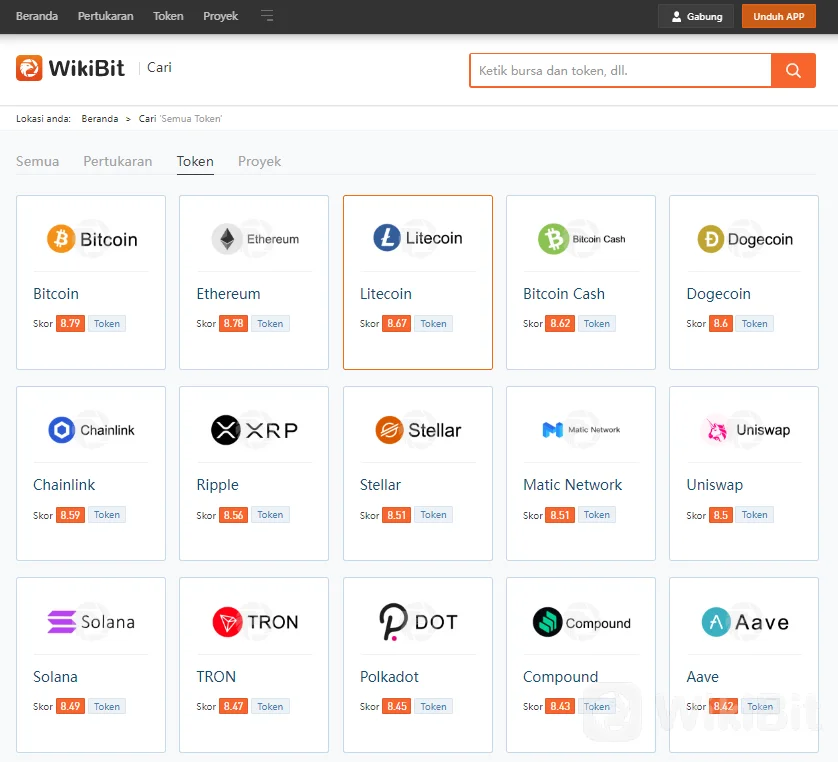Switch to the Semua filter tab
Viewport: 838px width, 762px height.
37,161
